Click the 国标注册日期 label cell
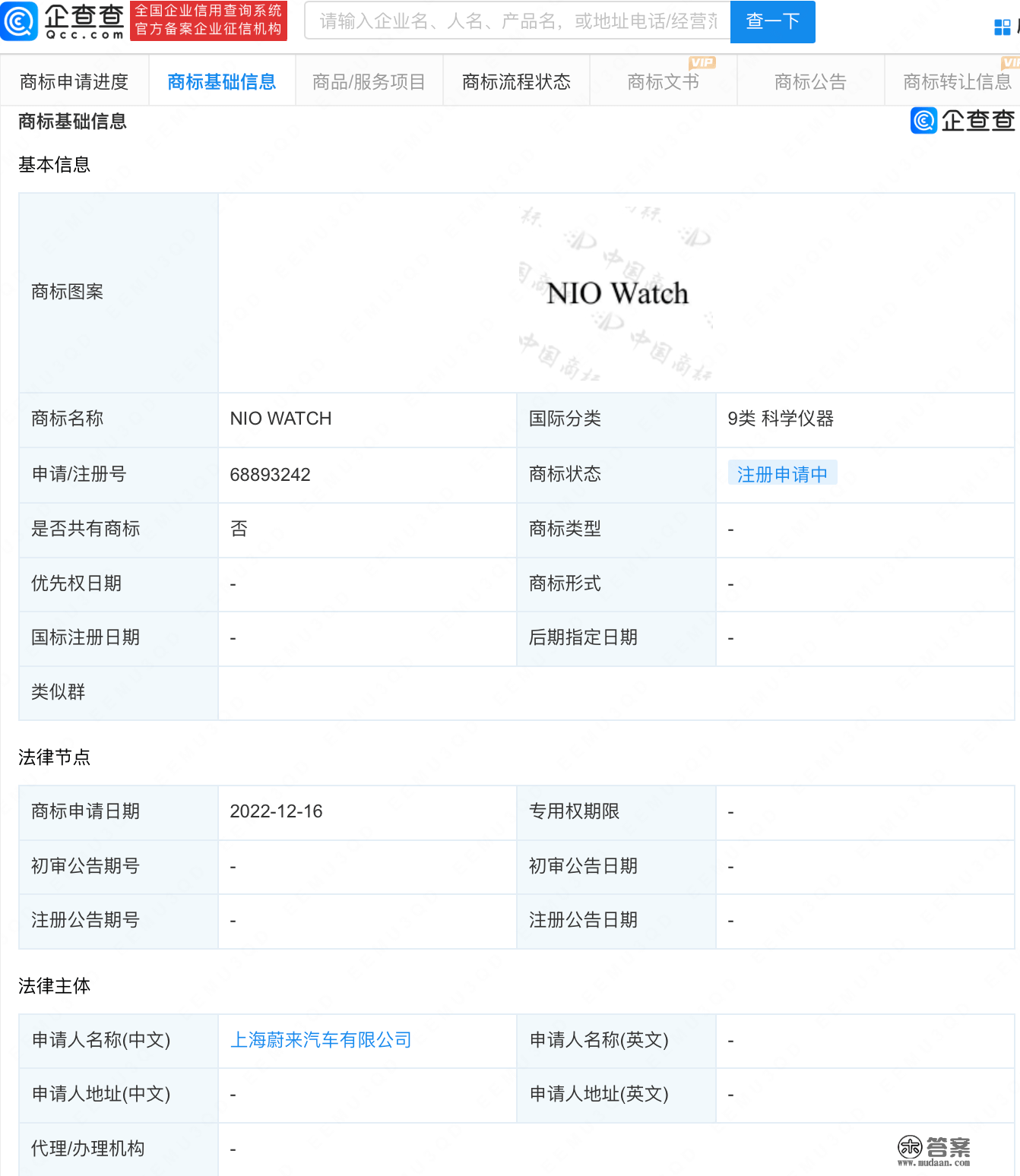The image size is (1020, 1176). (x=119, y=639)
